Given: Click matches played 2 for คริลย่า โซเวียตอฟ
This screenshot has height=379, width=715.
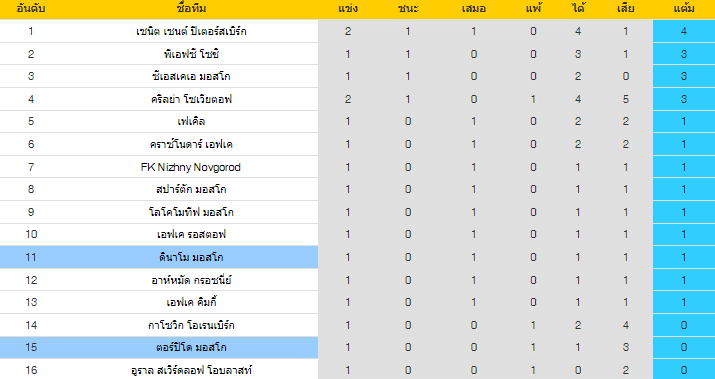Looking at the screenshot, I should (x=348, y=99).
